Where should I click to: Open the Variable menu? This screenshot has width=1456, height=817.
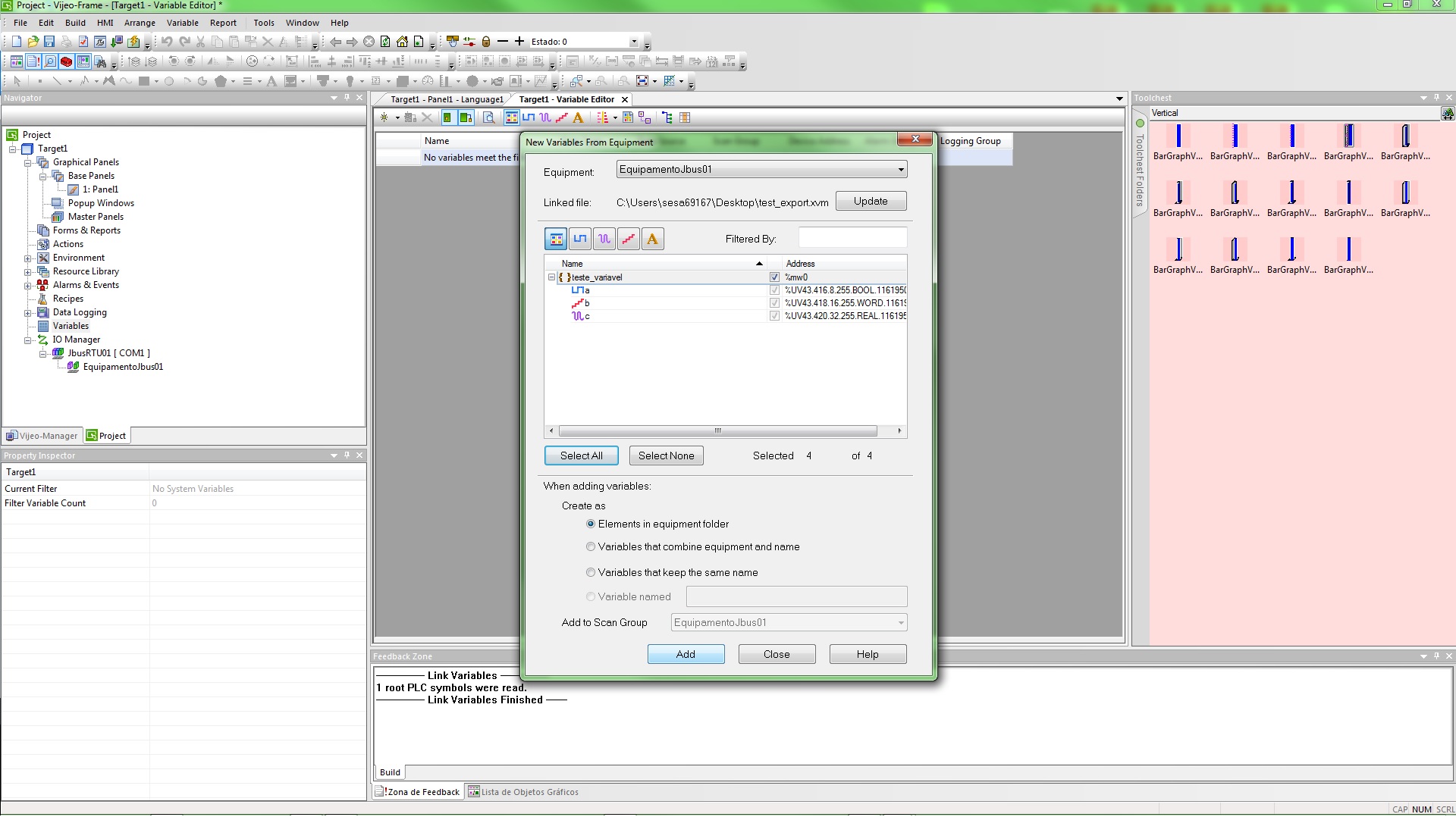(182, 23)
